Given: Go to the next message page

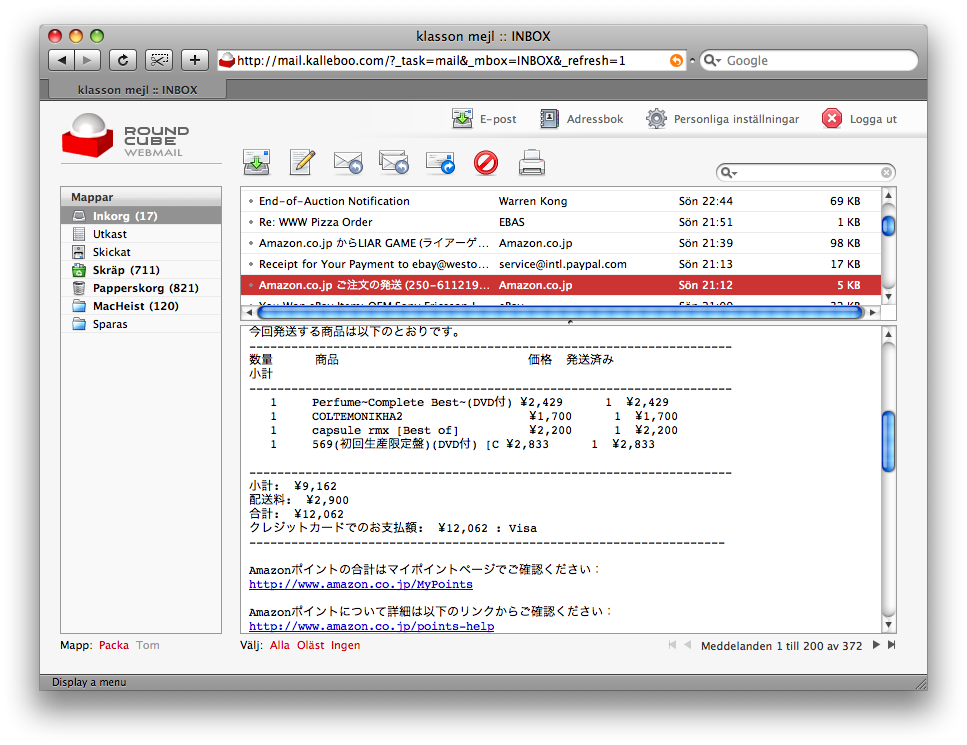Looking at the screenshot, I should coord(876,645).
